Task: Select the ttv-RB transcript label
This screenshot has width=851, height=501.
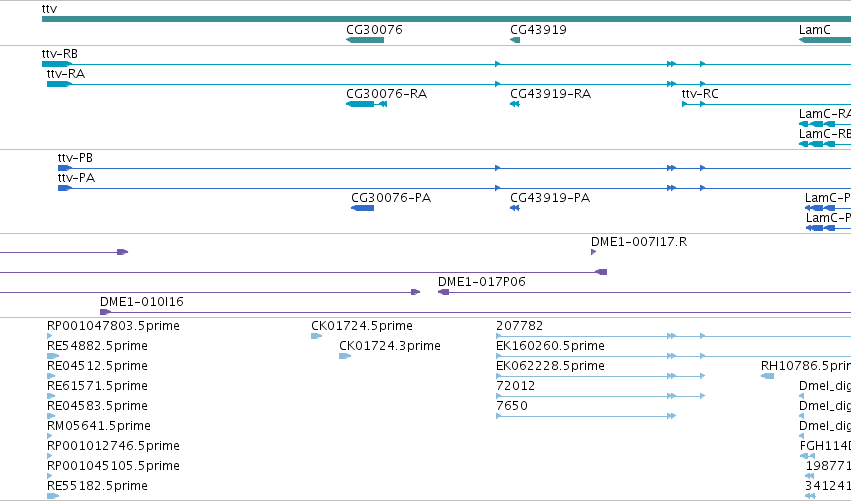Action: (60, 54)
